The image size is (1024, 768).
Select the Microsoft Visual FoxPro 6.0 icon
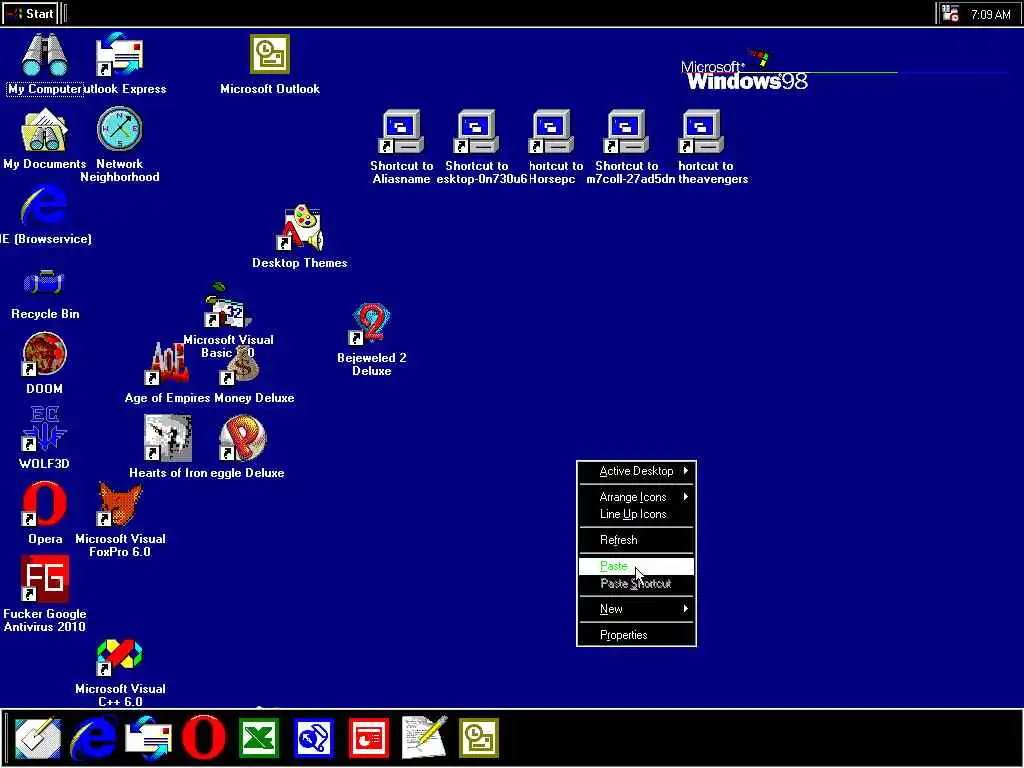point(120,504)
